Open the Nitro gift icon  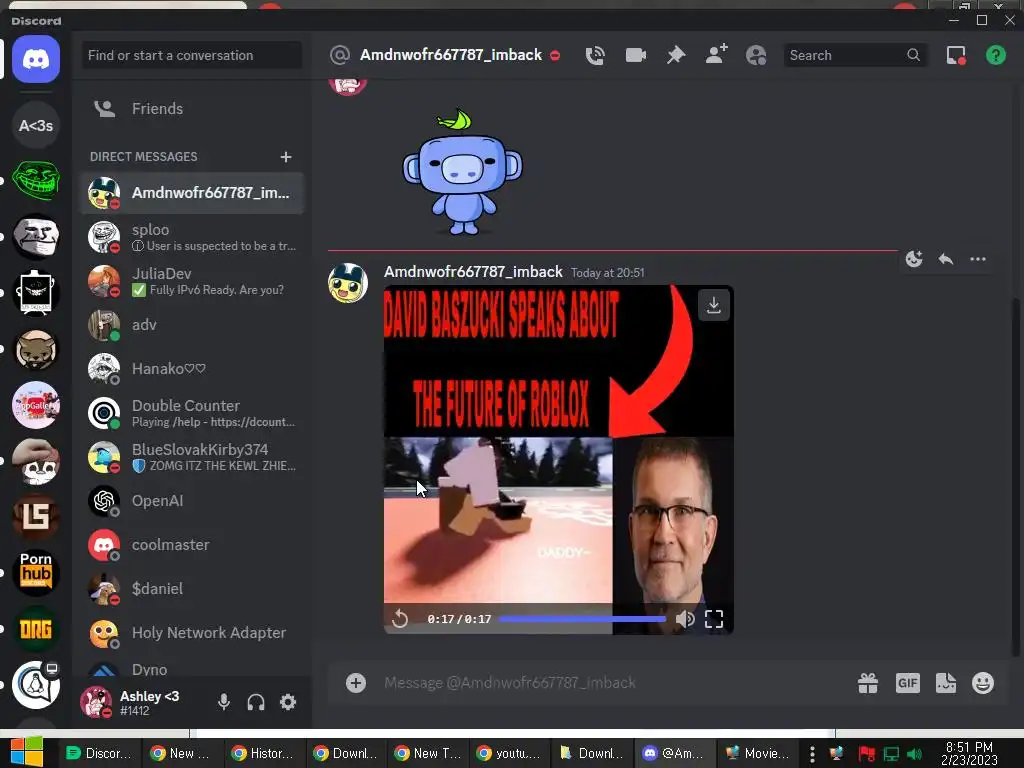pos(868,683)
